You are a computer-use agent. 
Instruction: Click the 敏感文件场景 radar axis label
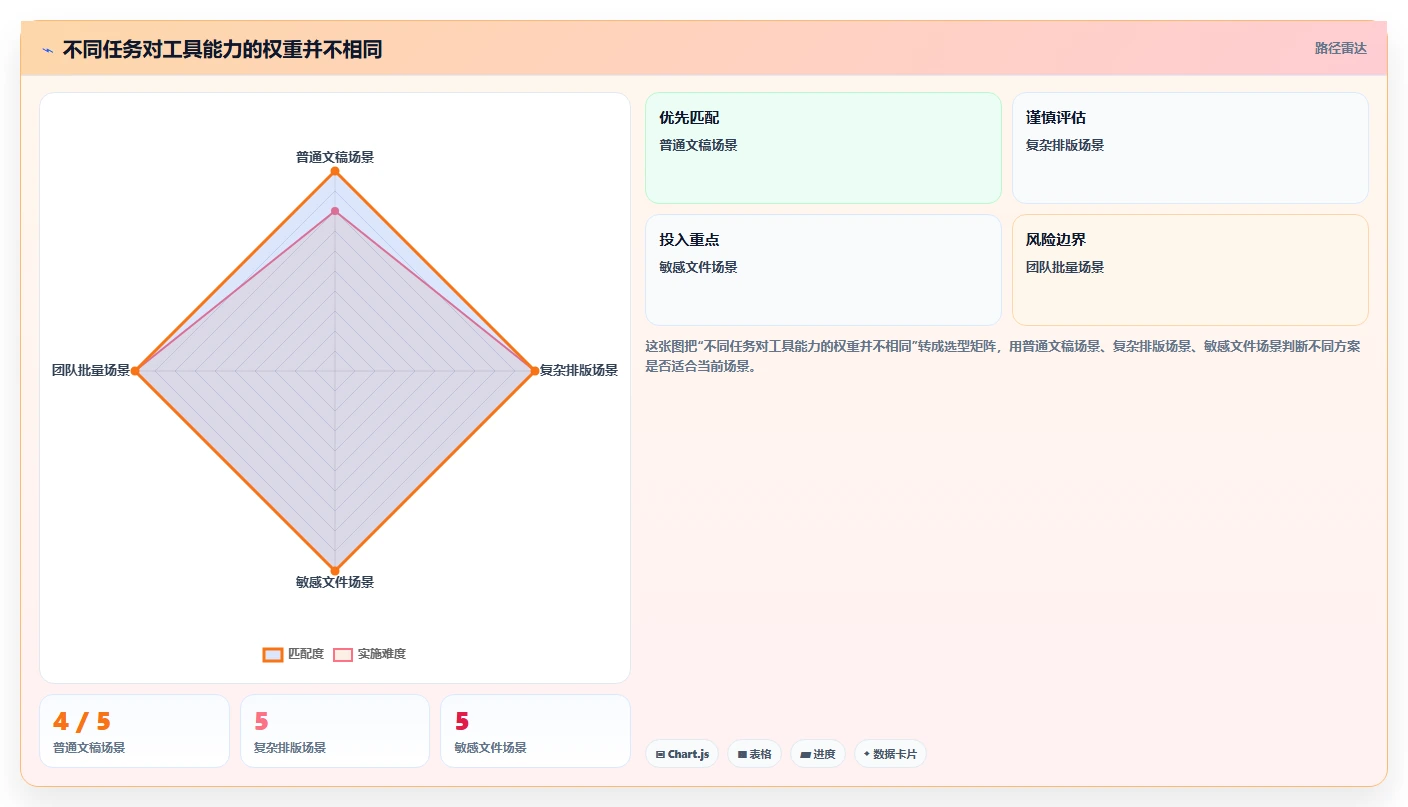pos(335,582)
